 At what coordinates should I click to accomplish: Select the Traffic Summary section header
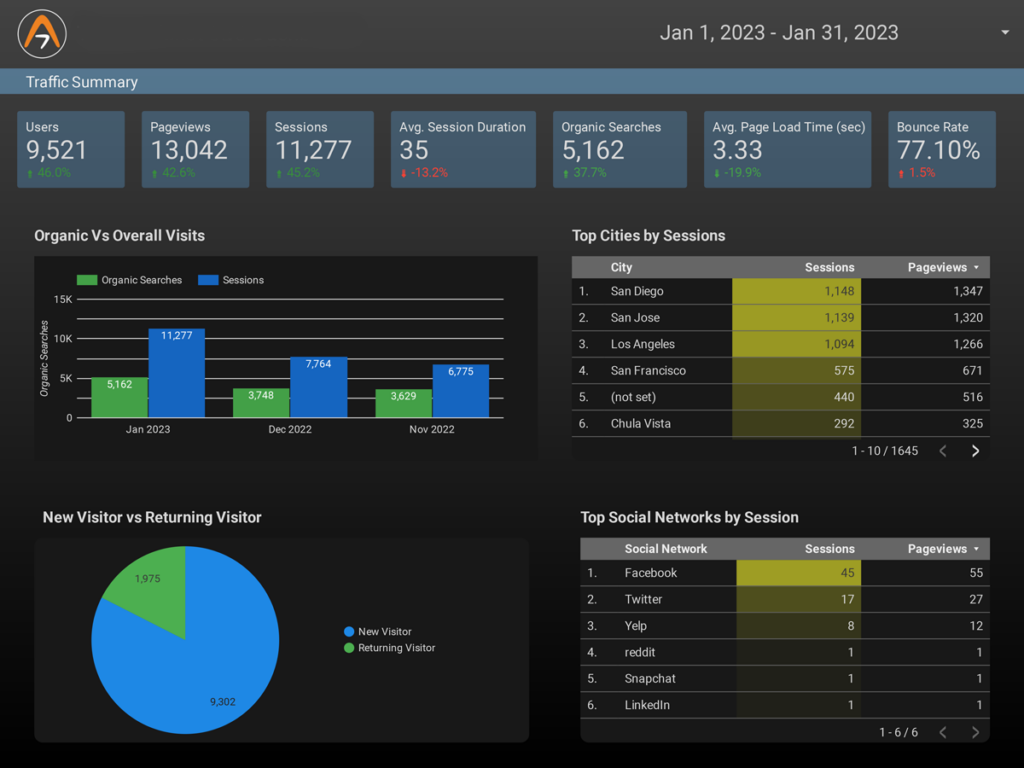pos(82,82)
